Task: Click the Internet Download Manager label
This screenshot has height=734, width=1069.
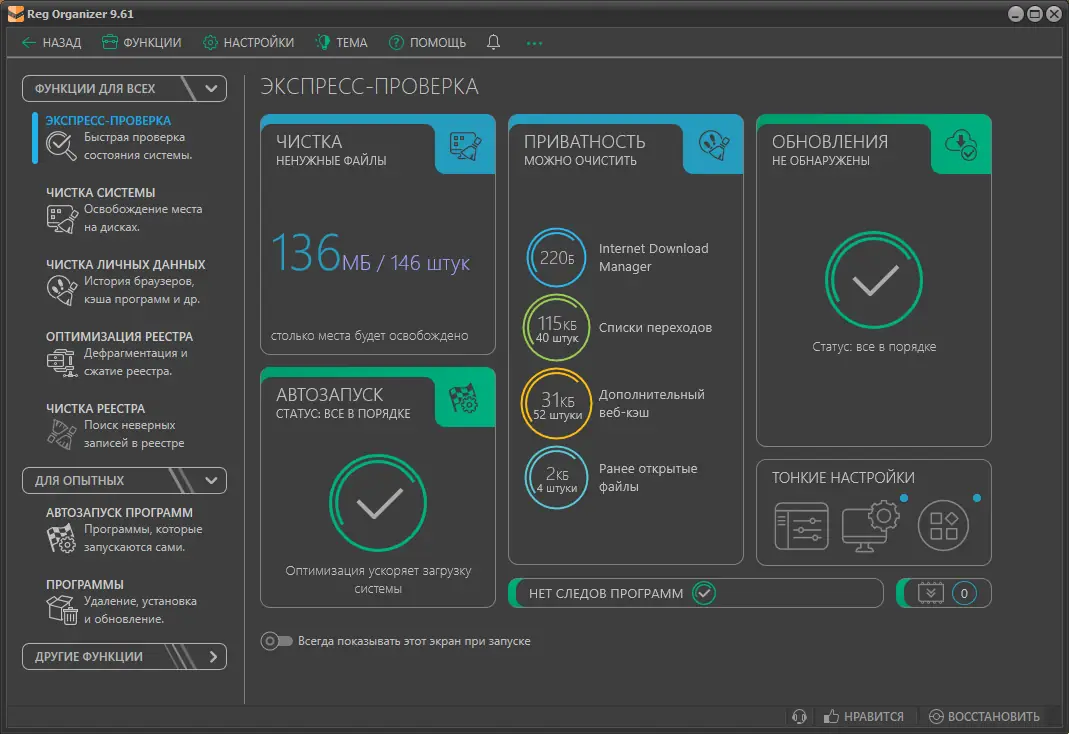Action: tap(653, 258)
